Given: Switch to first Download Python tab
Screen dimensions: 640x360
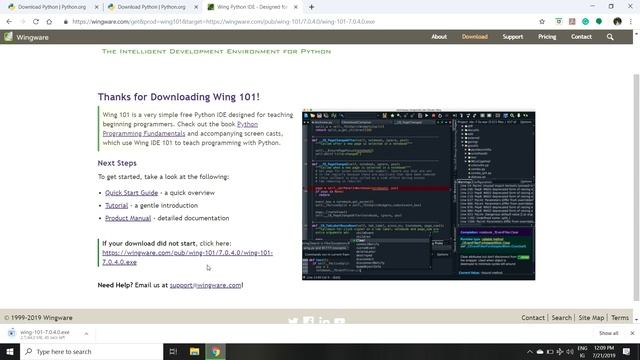Looking at the screenshot, I should [52, 7].
